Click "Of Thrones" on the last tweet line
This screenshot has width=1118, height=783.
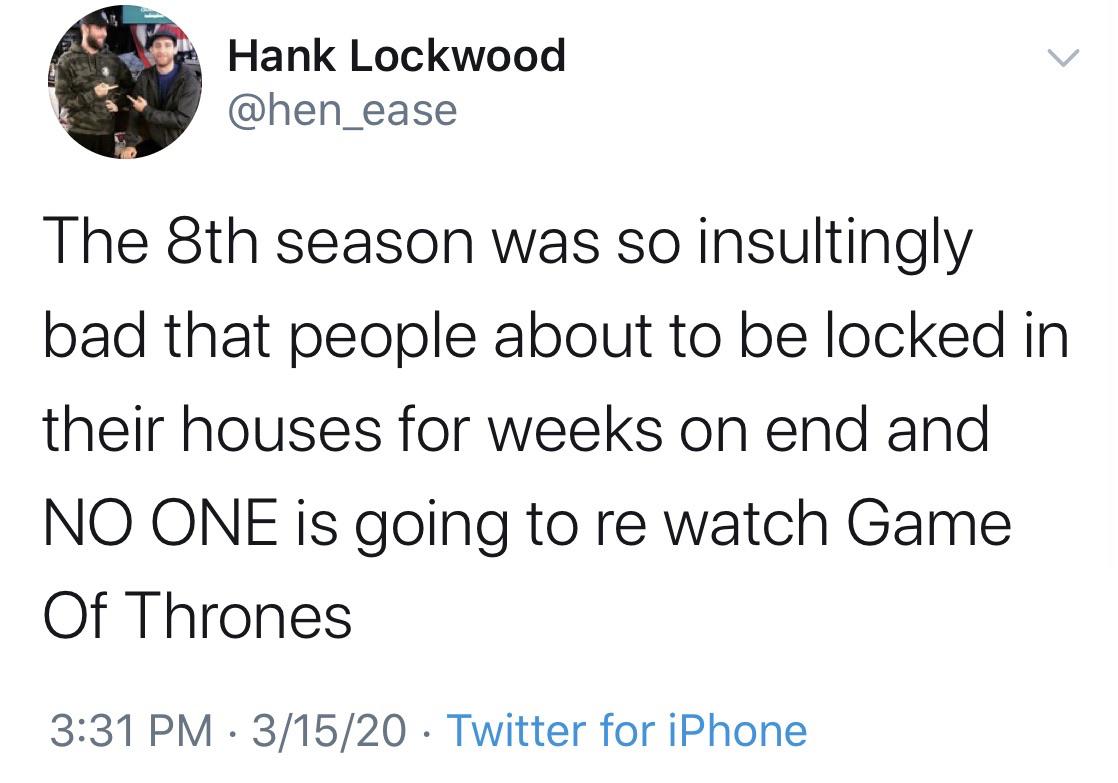[197, 614]
